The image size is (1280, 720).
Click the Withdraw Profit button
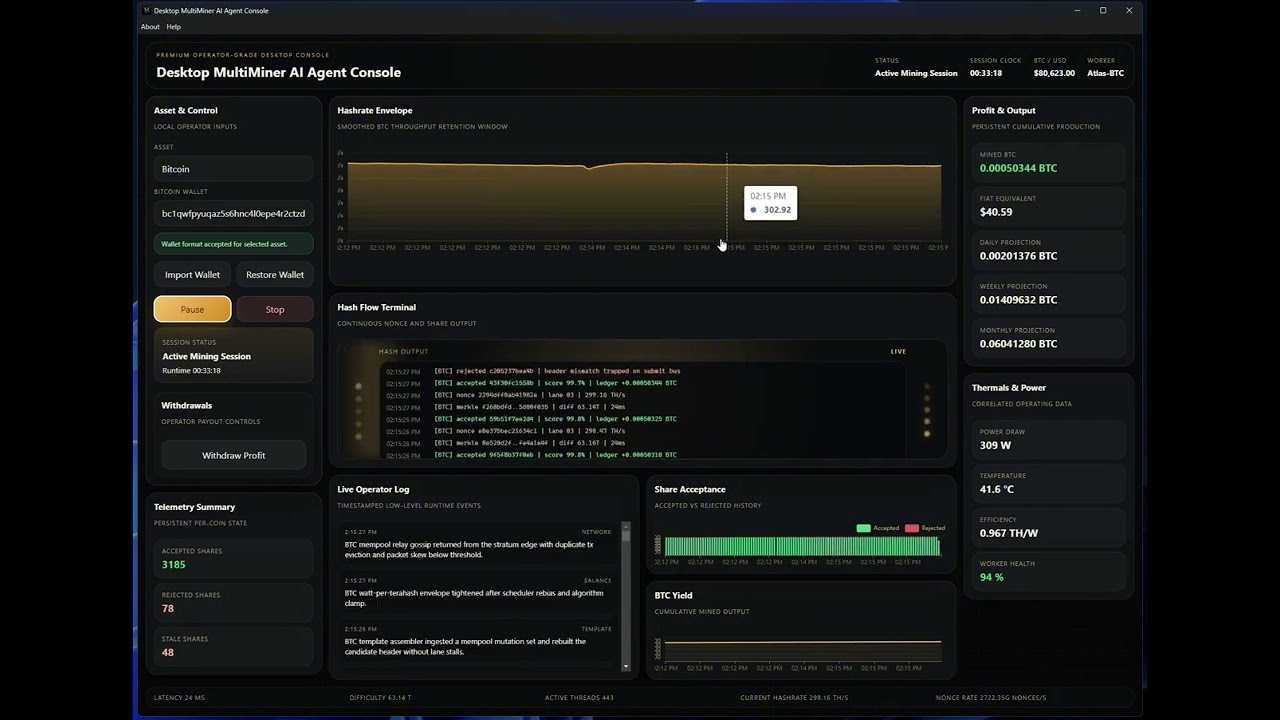click(233, 455)
